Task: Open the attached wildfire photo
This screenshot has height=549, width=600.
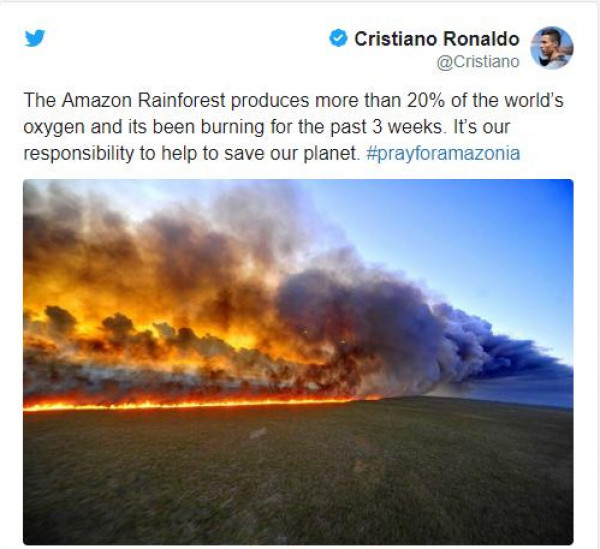Action: [298, 362]
